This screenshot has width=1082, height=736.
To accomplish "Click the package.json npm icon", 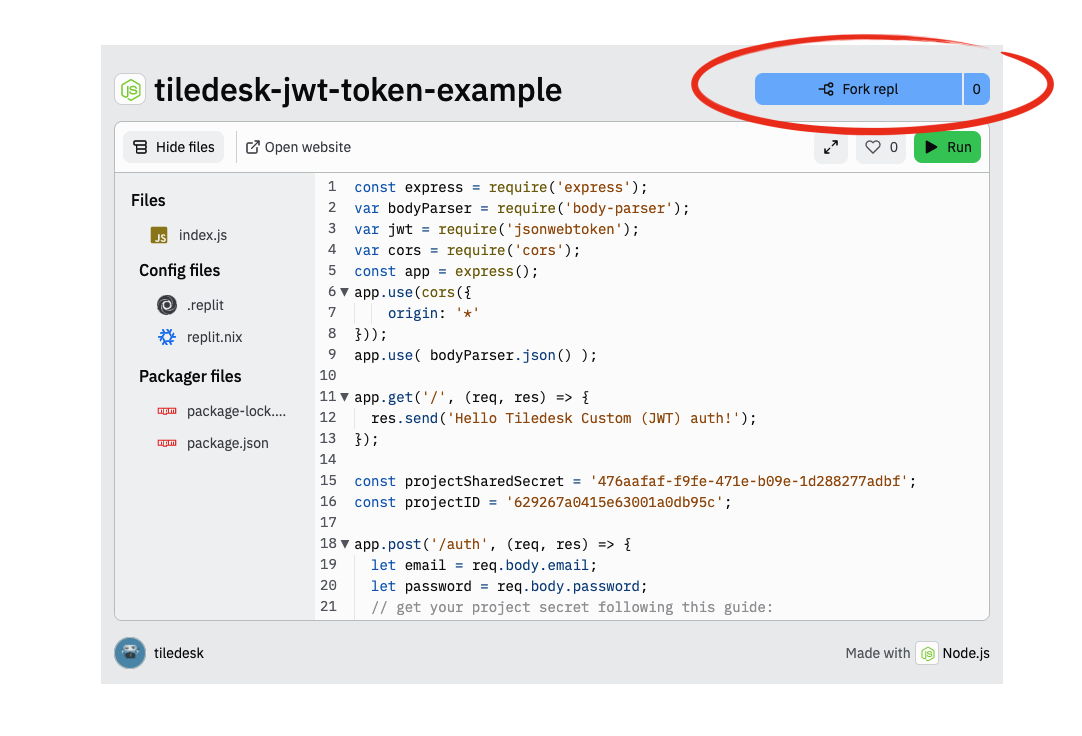I will (167, 443).
